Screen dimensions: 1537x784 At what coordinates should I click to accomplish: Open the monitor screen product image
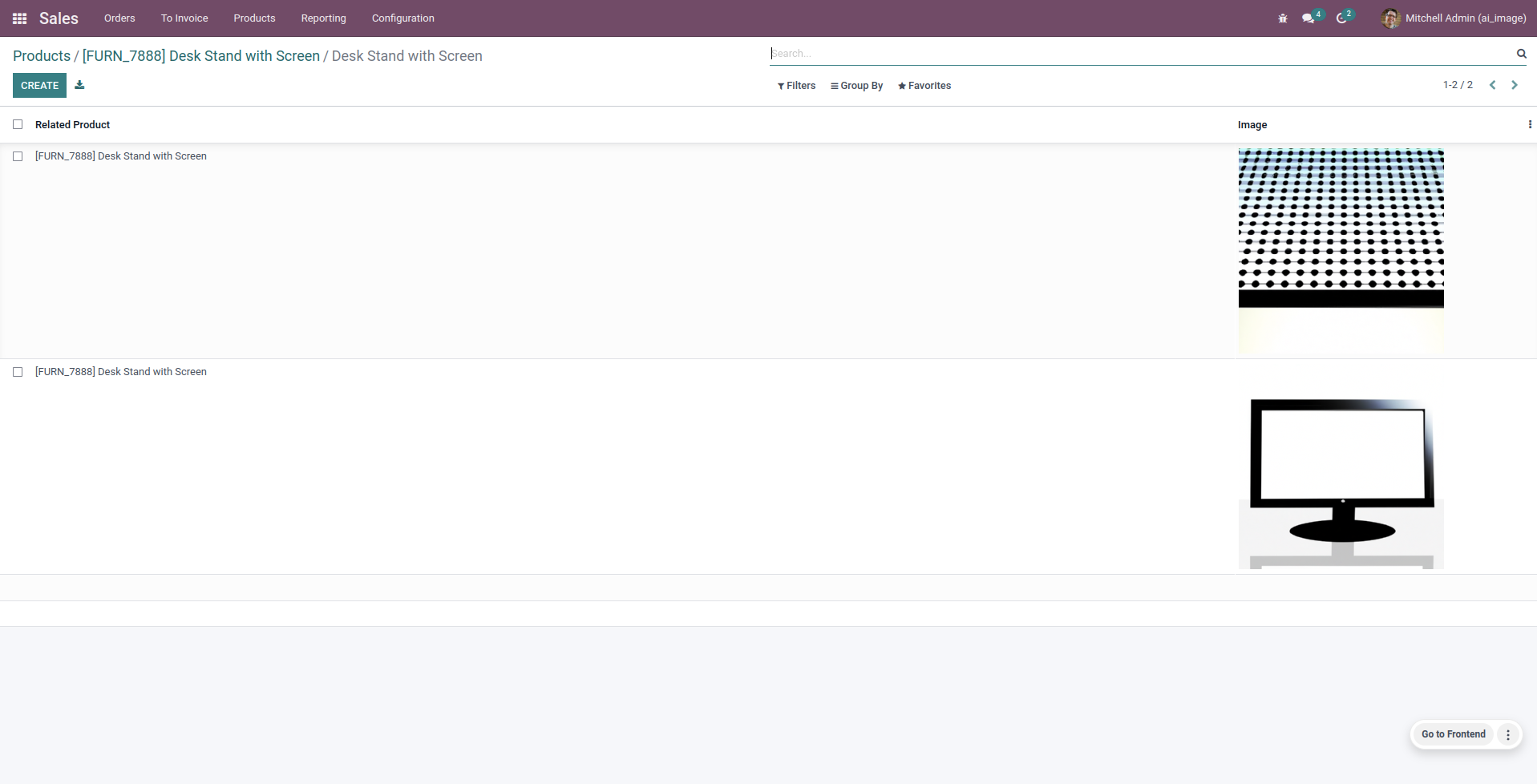[1341, 467]
